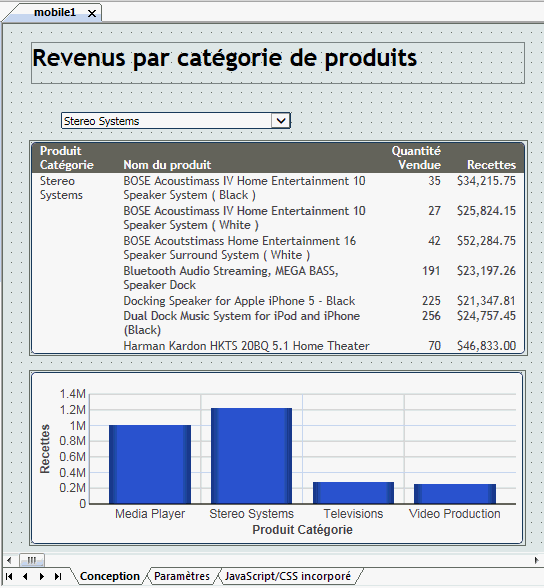Open the JavaScript/CSS incorporé tab
The image size is (544, 588).
(288, 576)
